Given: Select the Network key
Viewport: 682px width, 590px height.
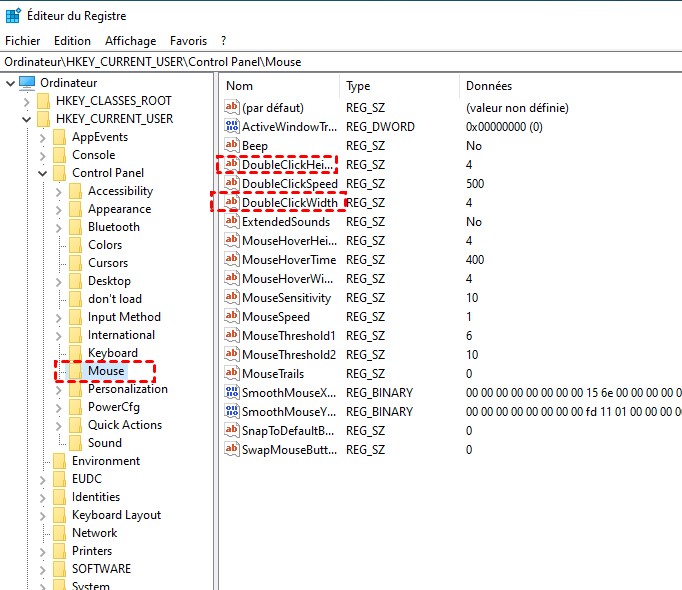Looking at the screenshot, I should tap(94, 533).
